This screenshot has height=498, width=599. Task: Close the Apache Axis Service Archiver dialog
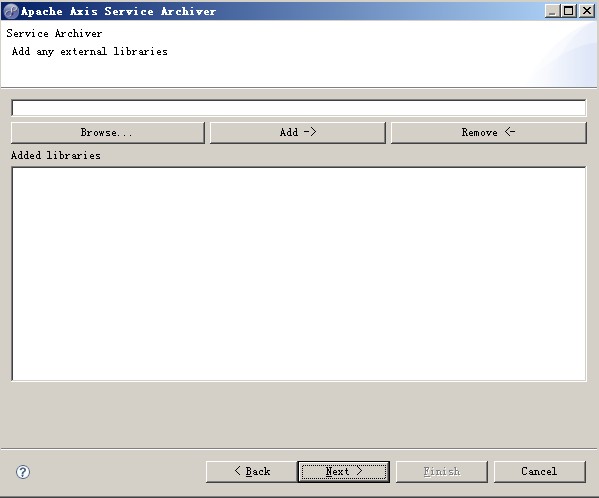tap(586, 11)
